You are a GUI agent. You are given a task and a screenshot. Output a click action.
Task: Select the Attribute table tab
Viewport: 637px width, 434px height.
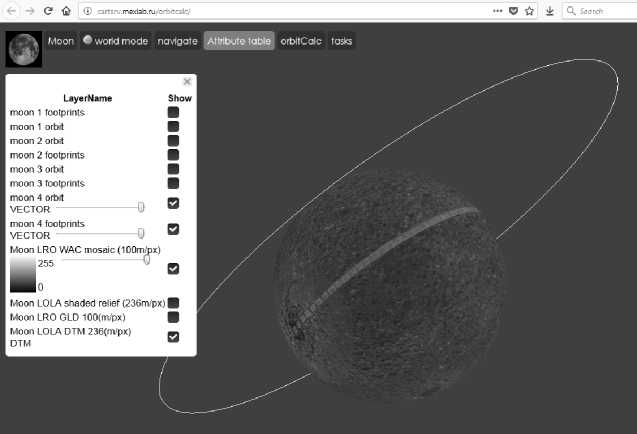click(x=239, y=41)
